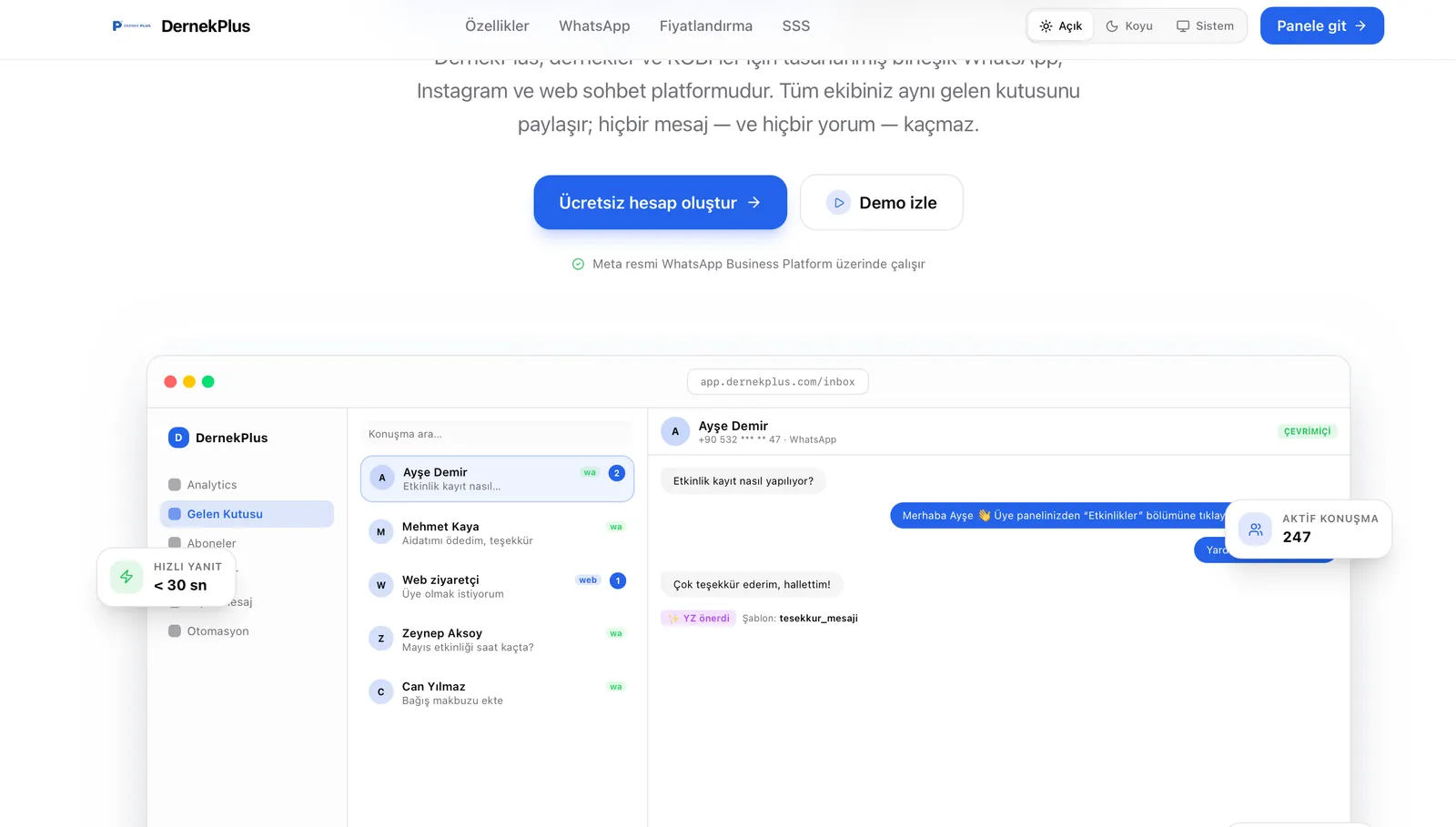Click the message "Etkinlik kayıt nasıl yapılıyor?"

(x=743, y=481)
